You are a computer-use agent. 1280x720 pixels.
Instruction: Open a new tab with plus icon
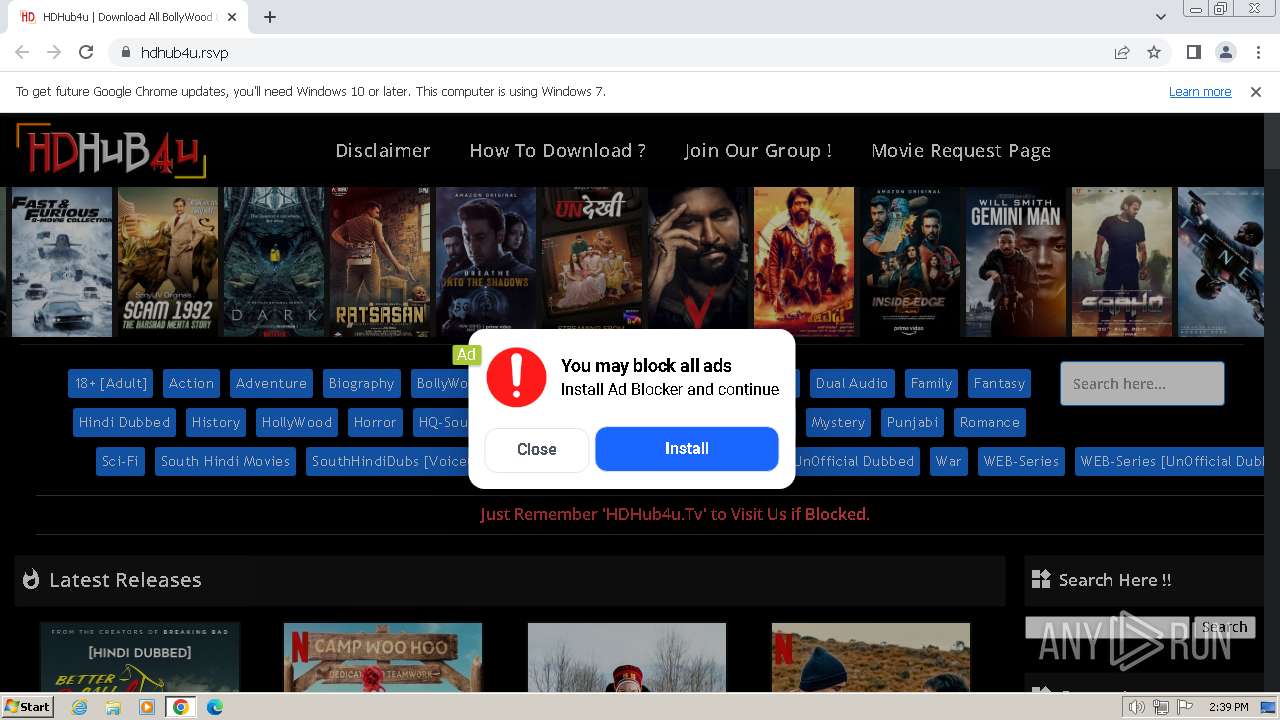[x=270, y=17]
